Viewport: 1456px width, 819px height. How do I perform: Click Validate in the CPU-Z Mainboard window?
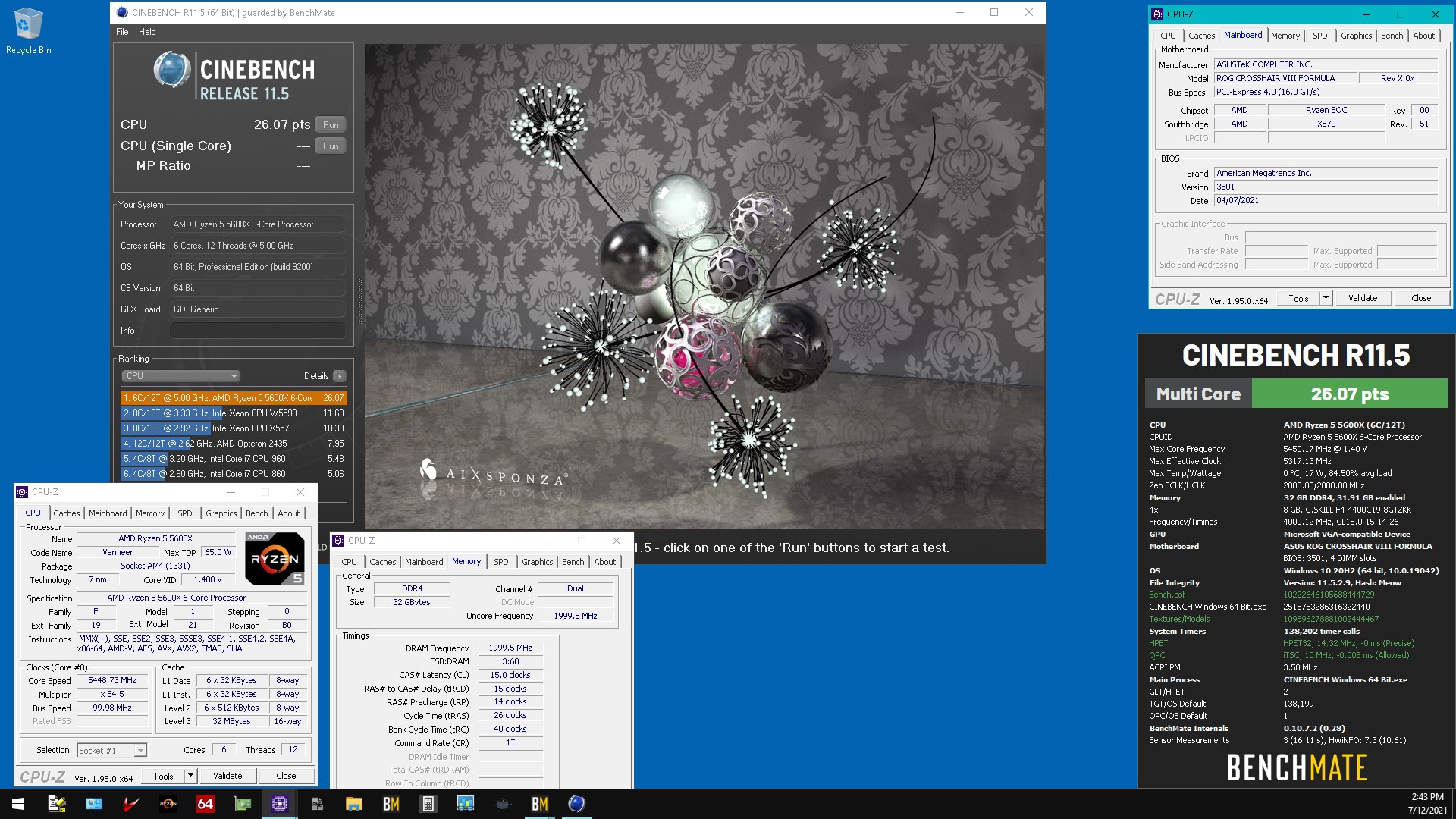point(1363,298)
